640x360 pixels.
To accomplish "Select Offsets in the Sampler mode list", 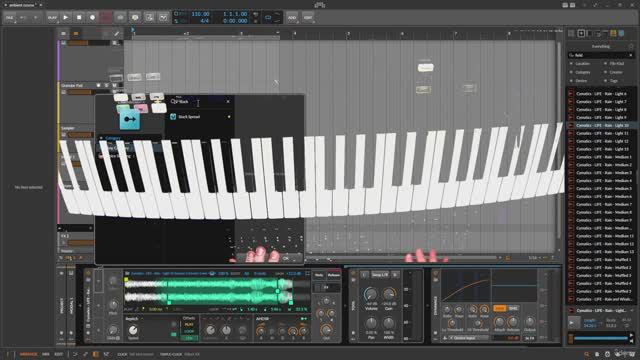I will [x=189, y=319].
